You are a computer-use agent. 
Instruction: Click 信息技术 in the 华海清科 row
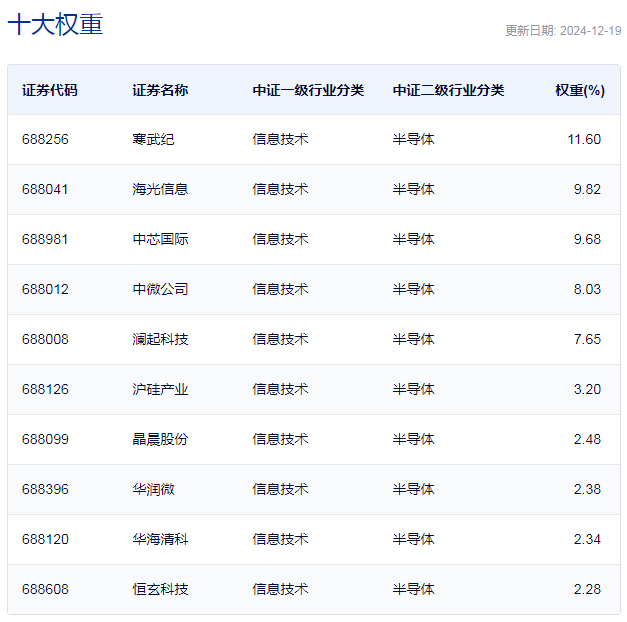280,539
